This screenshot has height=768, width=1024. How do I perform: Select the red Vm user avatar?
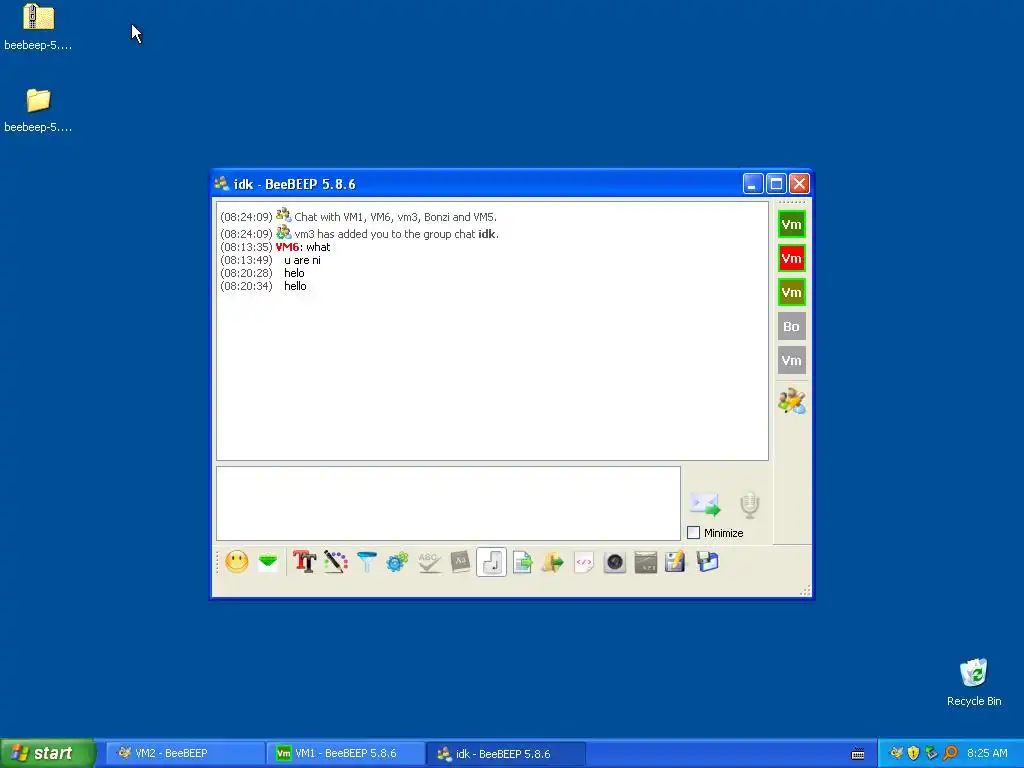pos(792,259)
